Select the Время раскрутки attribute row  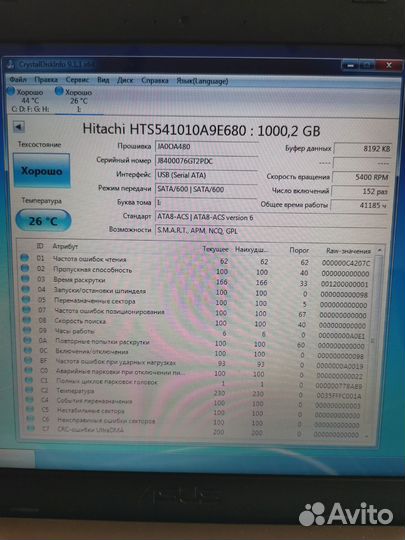195,281
